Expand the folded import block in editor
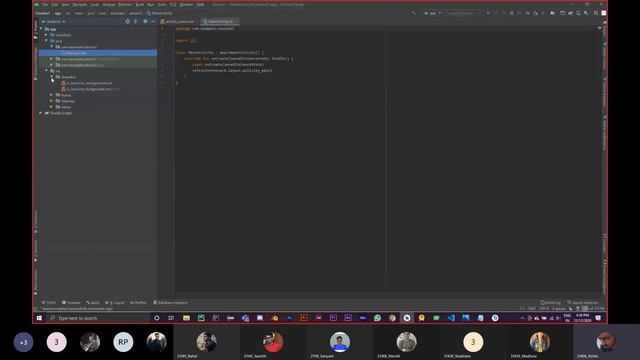 click(193, 40)
